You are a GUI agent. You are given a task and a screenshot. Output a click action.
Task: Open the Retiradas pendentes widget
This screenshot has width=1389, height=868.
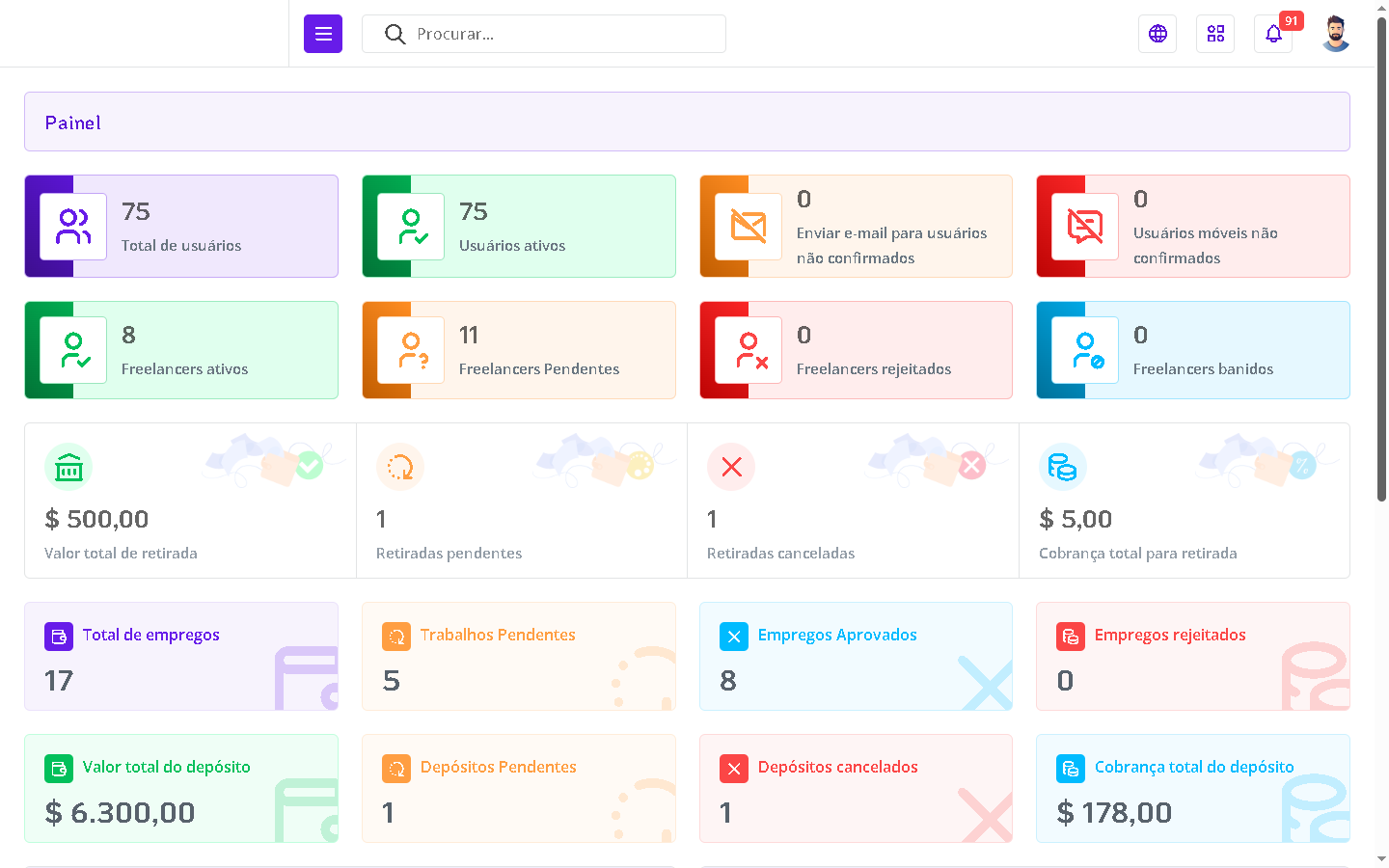point(521,501)
